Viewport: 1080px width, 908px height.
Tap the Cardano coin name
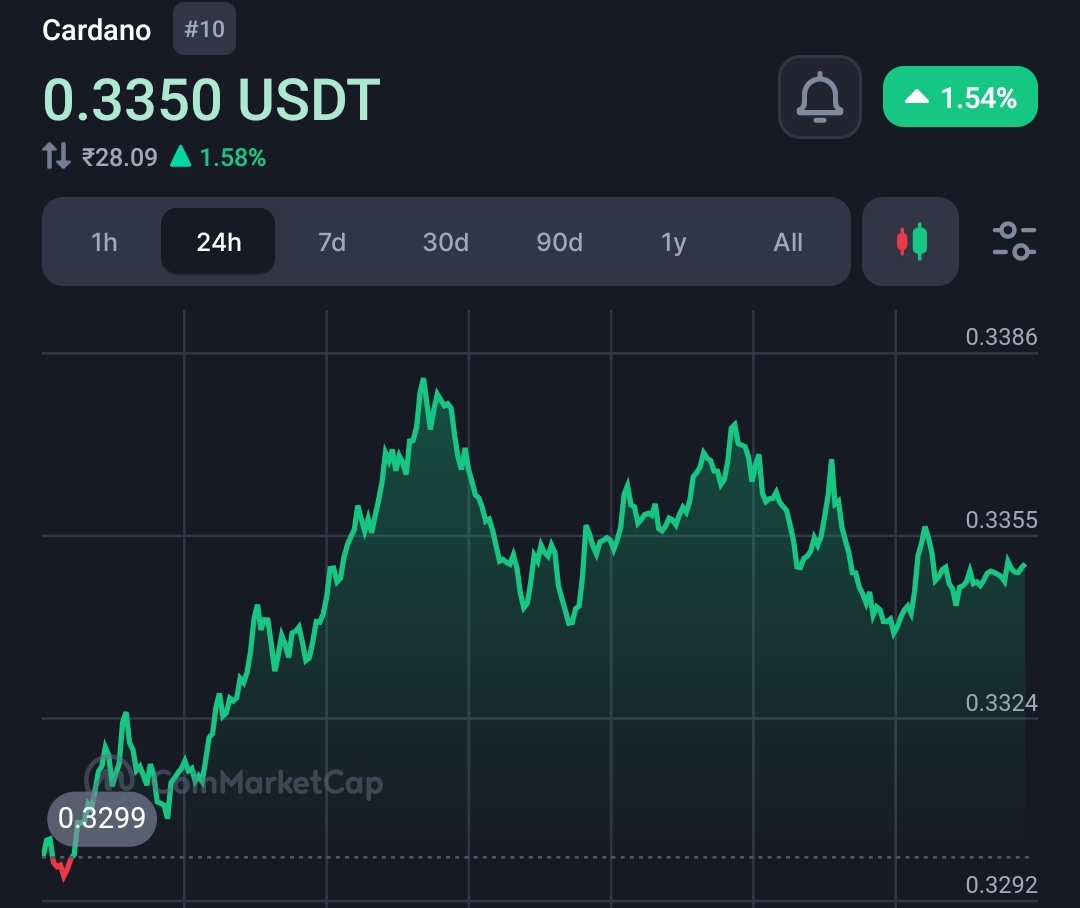[96, 30]
